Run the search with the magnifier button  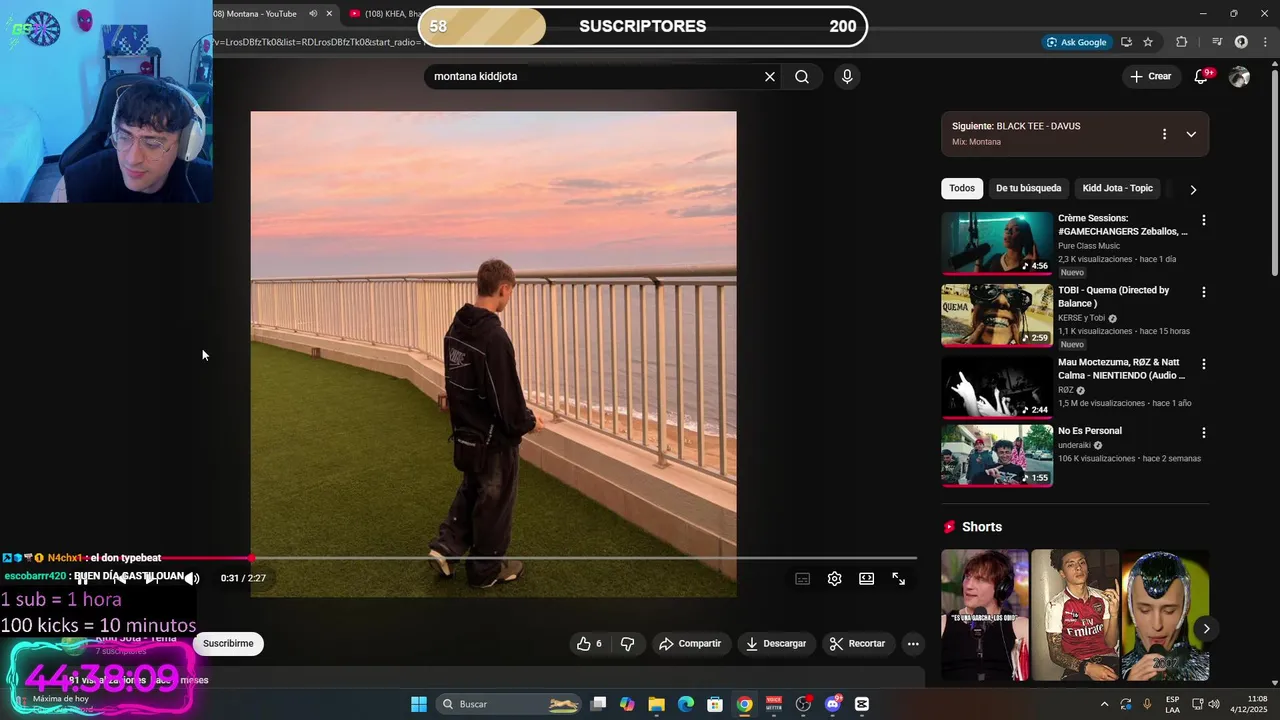coord(802,76)
